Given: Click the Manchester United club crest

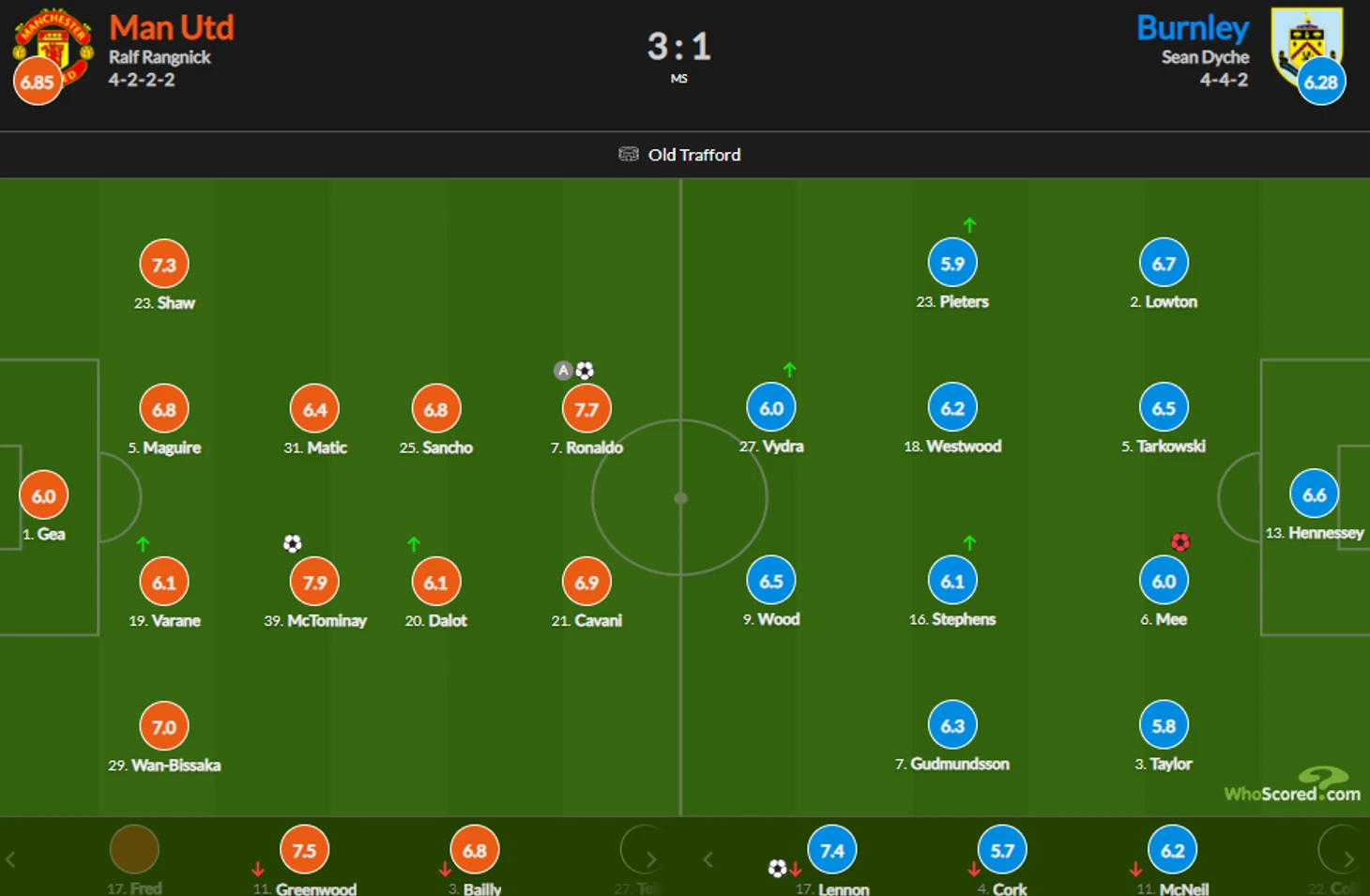Looking at the screenshot, I should [x=54, y=42].
